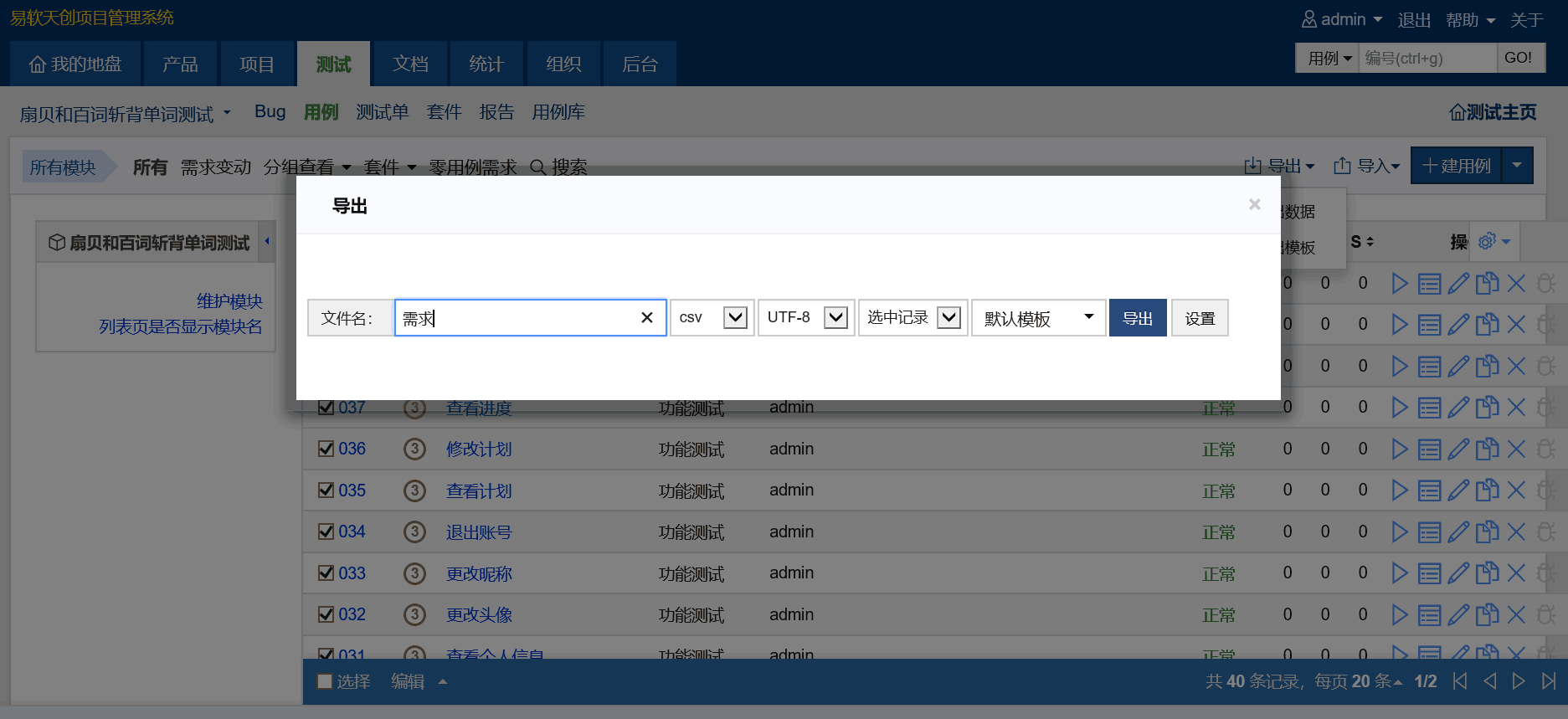Expand the 默认模板 template dropdown
The image size is (1568, 719).
point(1038,318)
